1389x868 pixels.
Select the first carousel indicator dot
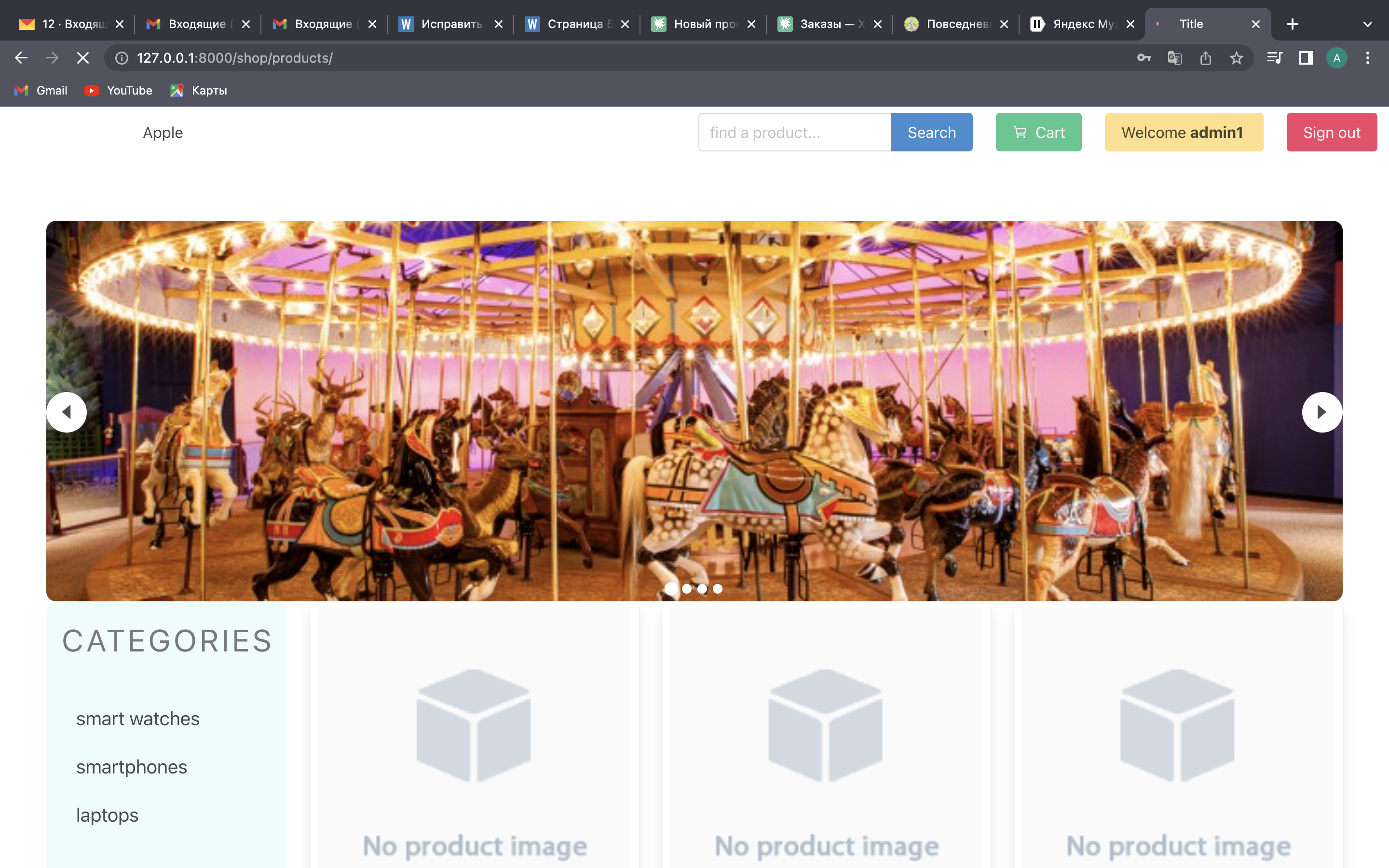pyautogui.click(x=670, y=588)
